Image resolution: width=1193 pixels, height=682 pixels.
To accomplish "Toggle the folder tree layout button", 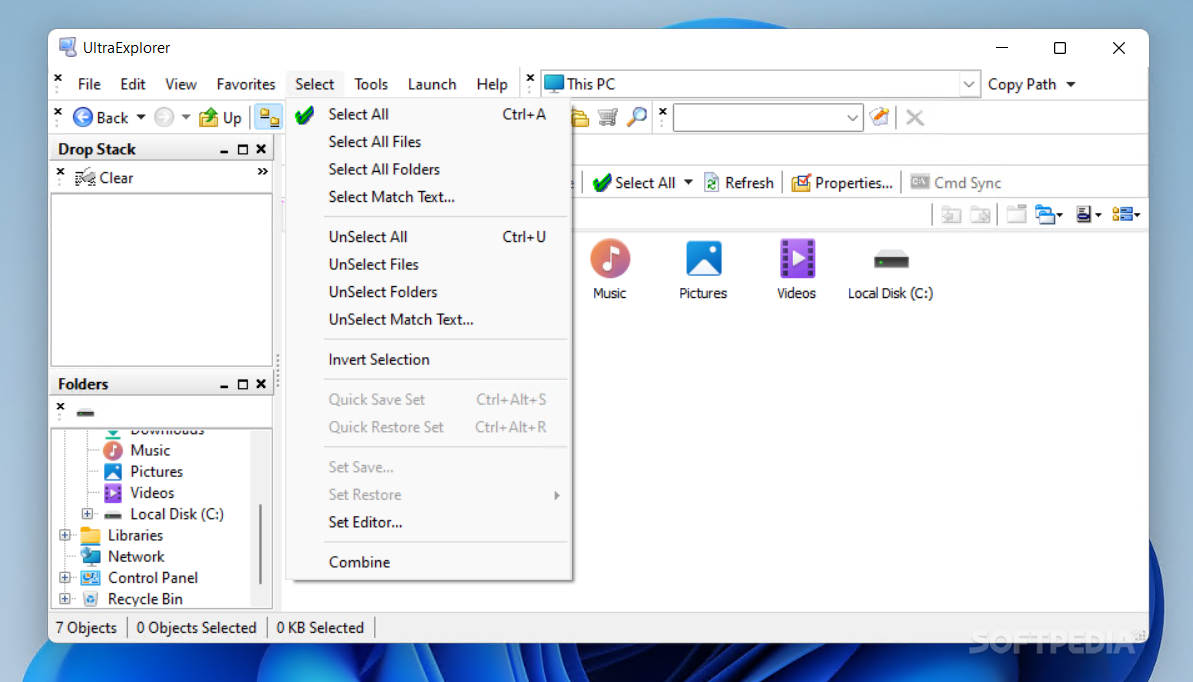I will point(269,117).
